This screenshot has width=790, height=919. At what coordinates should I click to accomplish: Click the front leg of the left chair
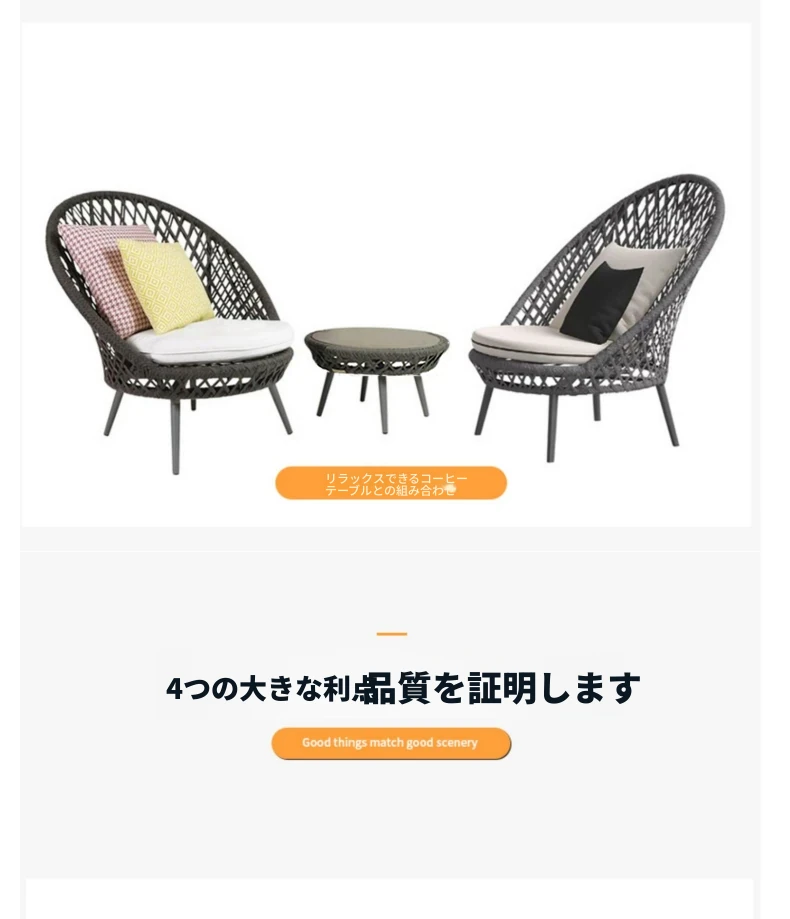[x=175, y=437]
